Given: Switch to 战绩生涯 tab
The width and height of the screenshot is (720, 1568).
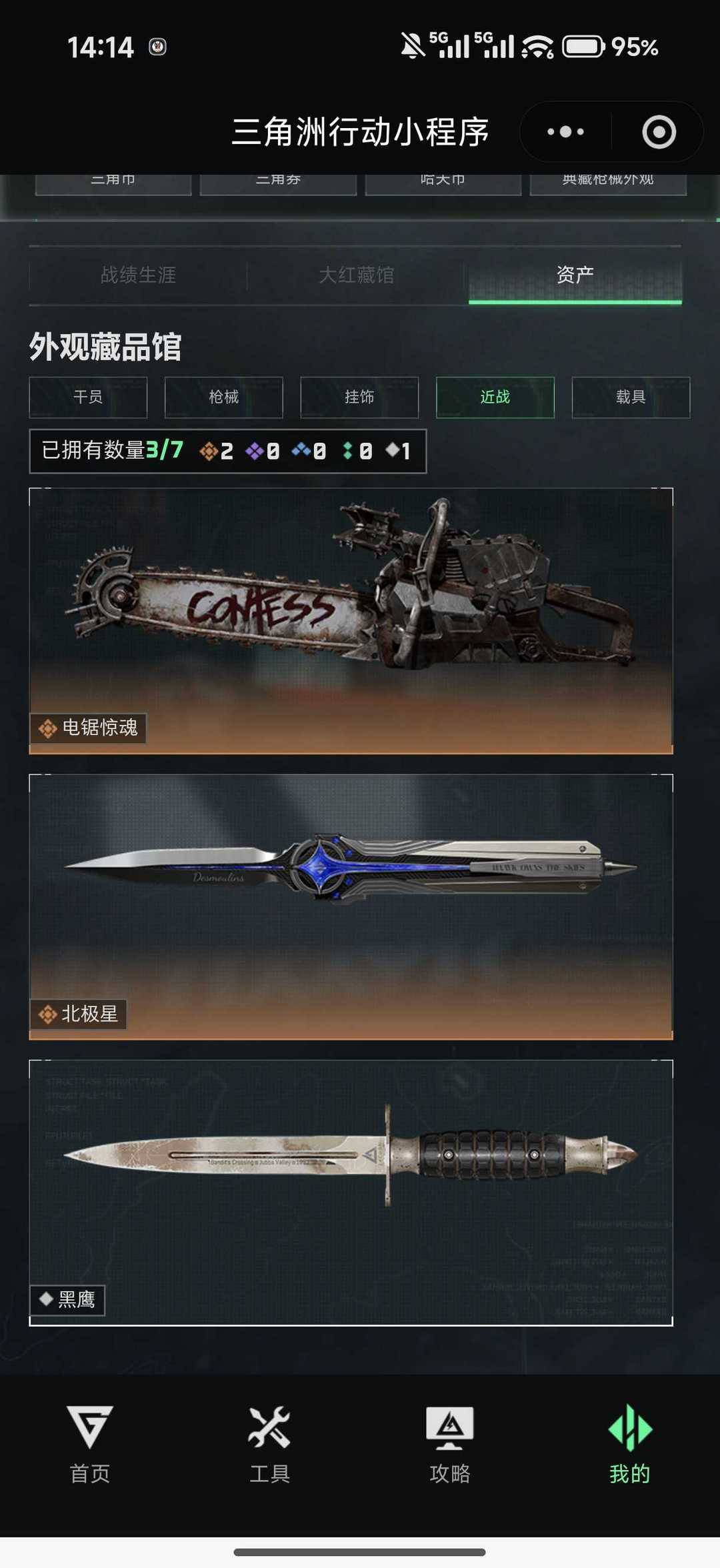Looking at the screenshot, I should [138, 275].
